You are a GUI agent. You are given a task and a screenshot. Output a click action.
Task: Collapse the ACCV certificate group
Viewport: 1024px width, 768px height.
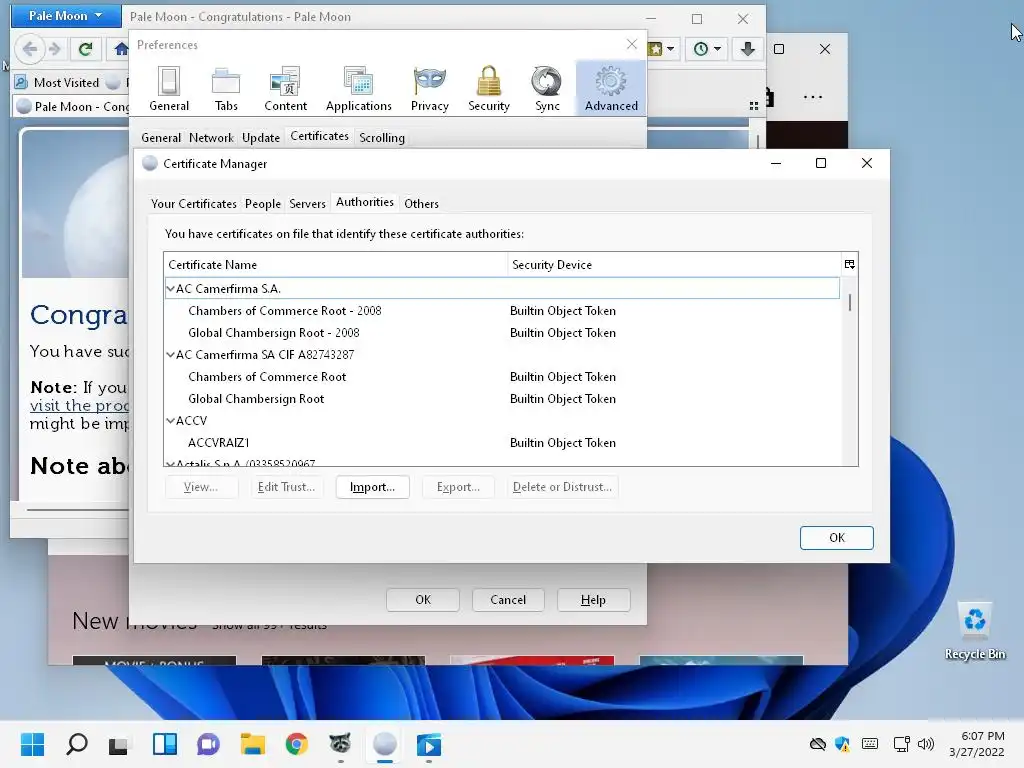[x=170, y=421]
